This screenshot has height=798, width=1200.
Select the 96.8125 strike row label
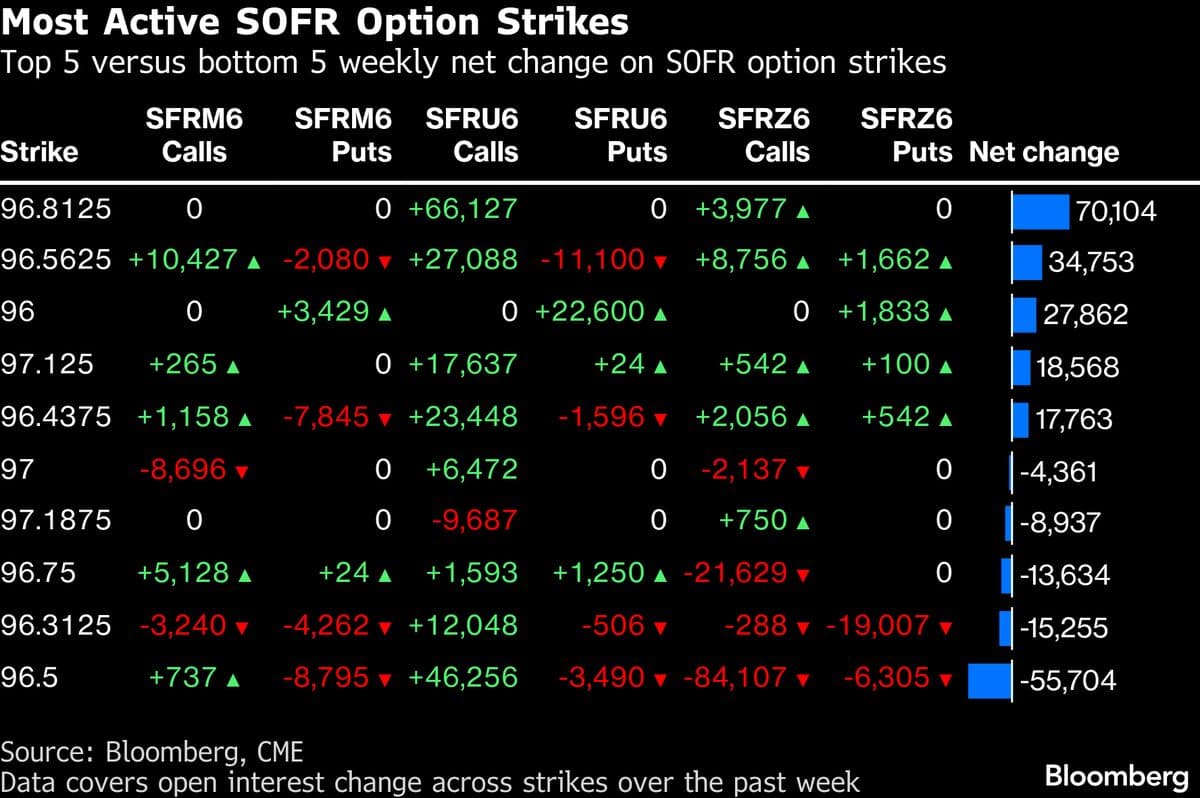tap(56, 210)
